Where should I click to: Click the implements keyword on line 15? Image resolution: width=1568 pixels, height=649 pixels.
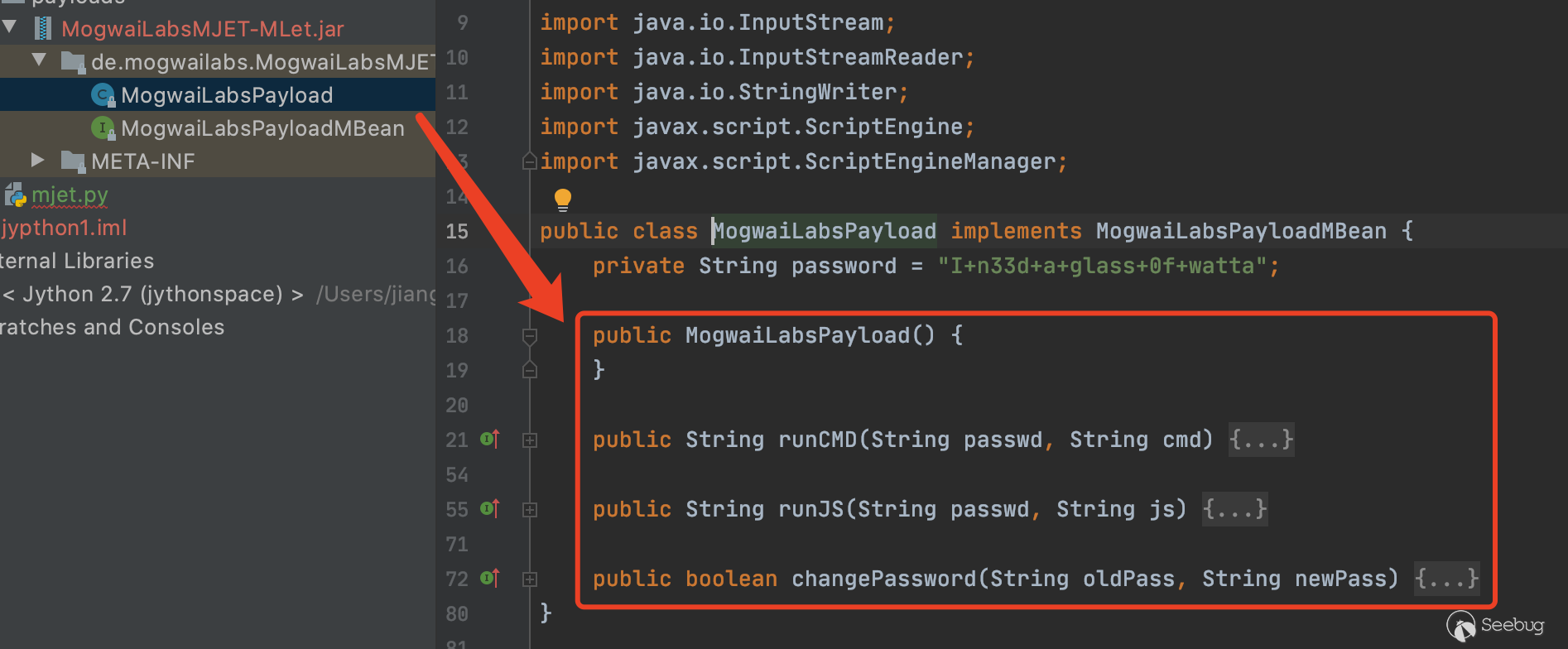click(1016, 231)
